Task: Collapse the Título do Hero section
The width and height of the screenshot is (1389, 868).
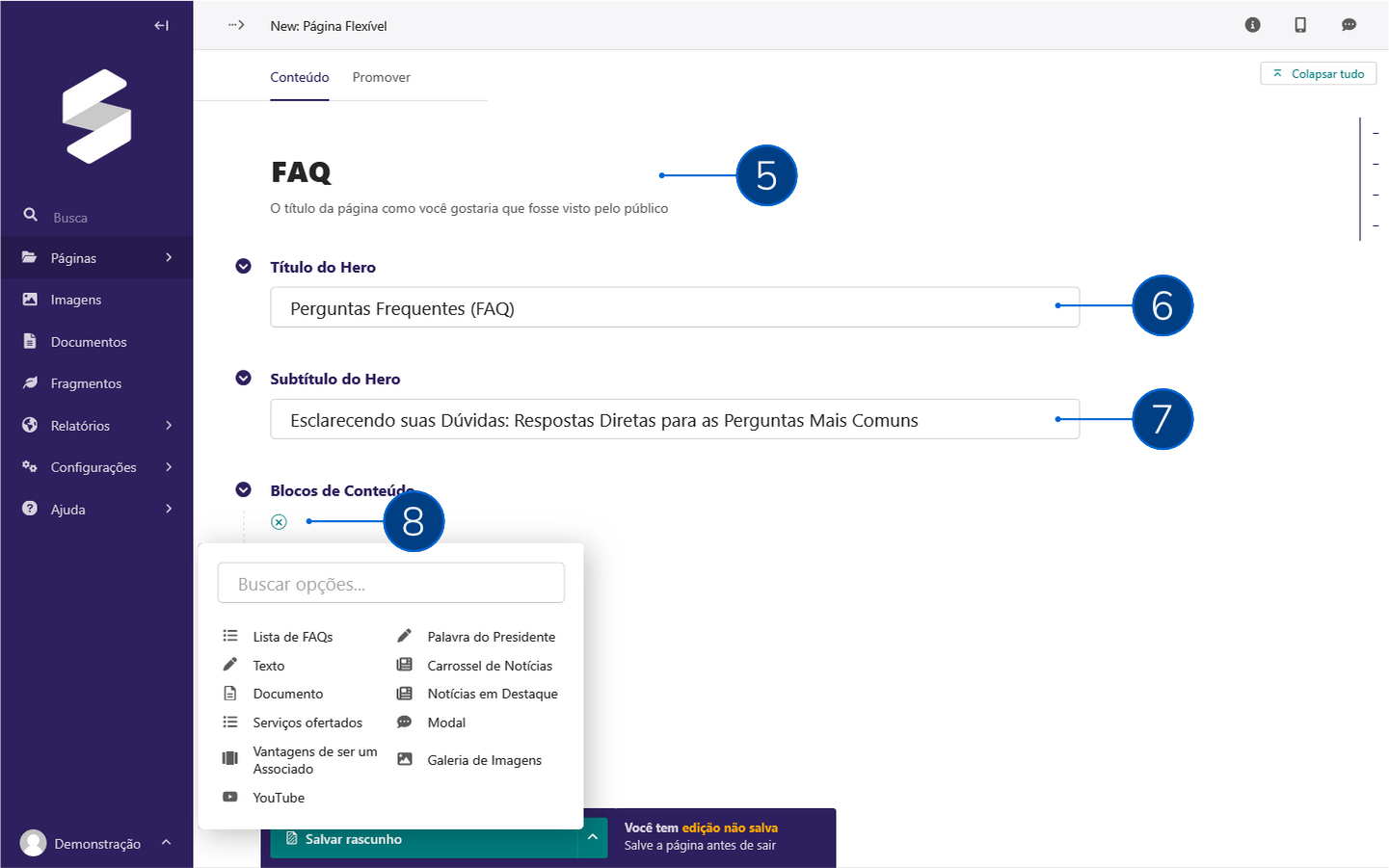Action: pos(244,267)
